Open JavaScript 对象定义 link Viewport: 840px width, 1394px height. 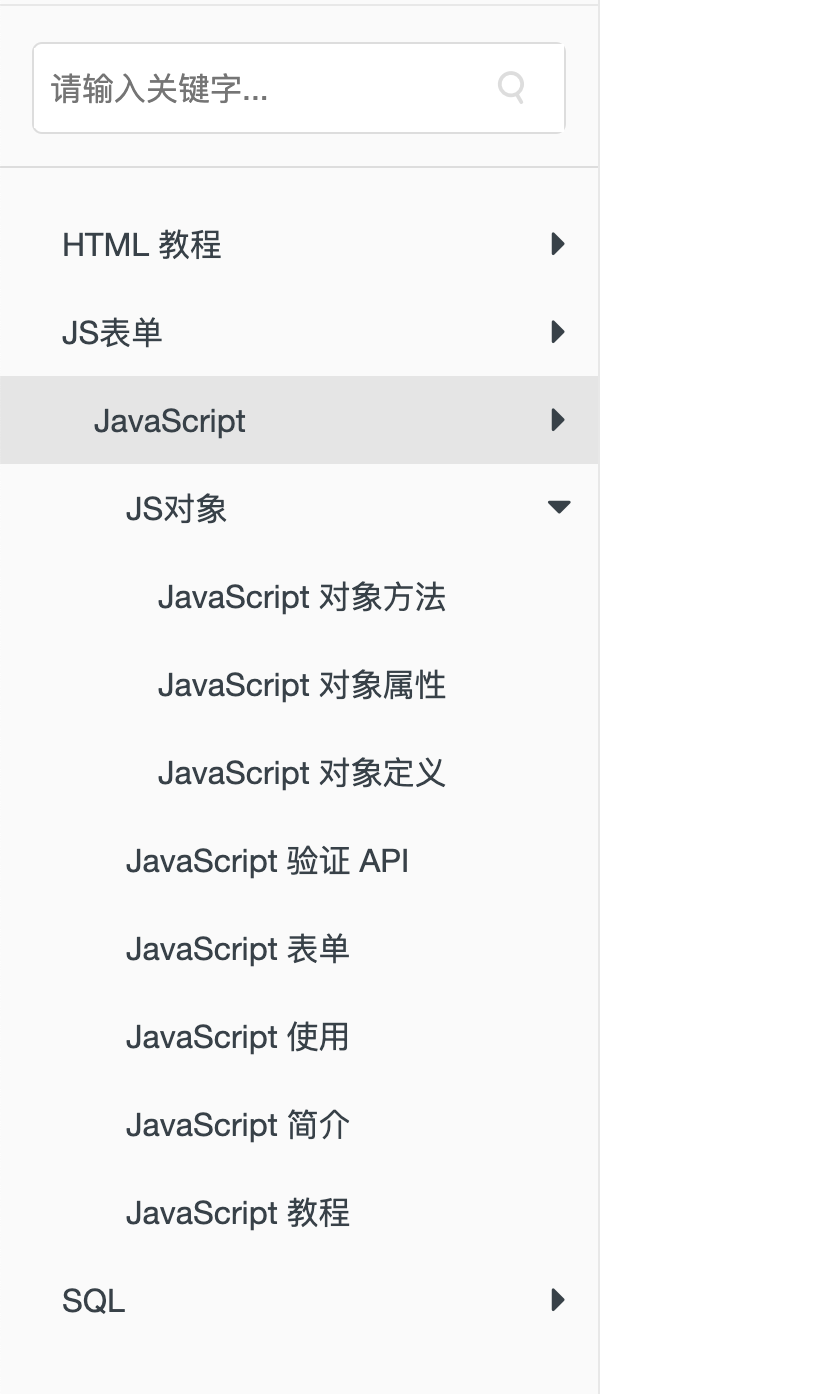pos(302,773)
